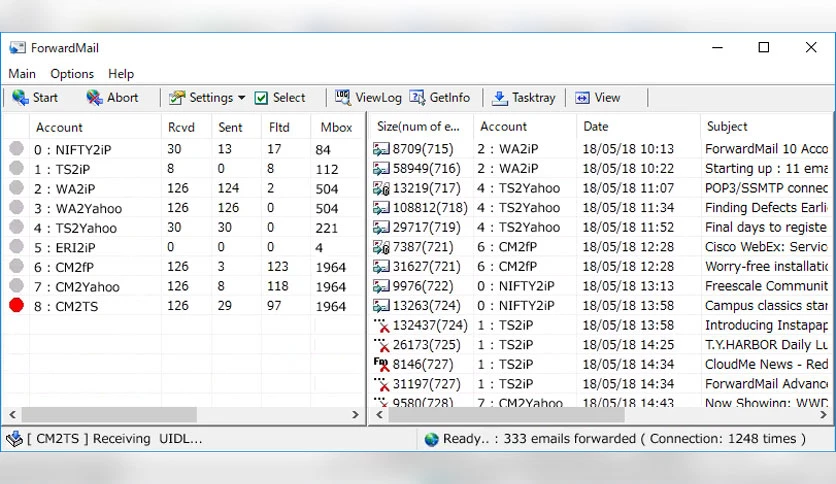This screenshot has width=836, height=484.
Task: Click the View toolbar icon
Action: tap(582, 98)
